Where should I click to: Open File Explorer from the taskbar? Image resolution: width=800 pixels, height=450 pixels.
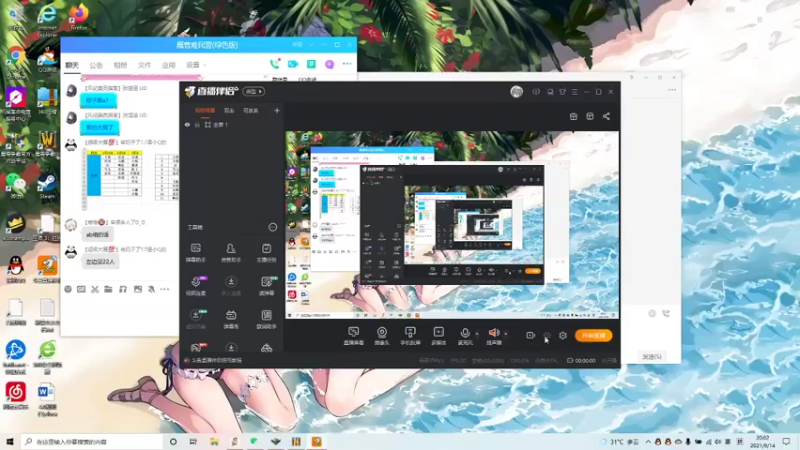pyautogui.click(x=214, y=442)
